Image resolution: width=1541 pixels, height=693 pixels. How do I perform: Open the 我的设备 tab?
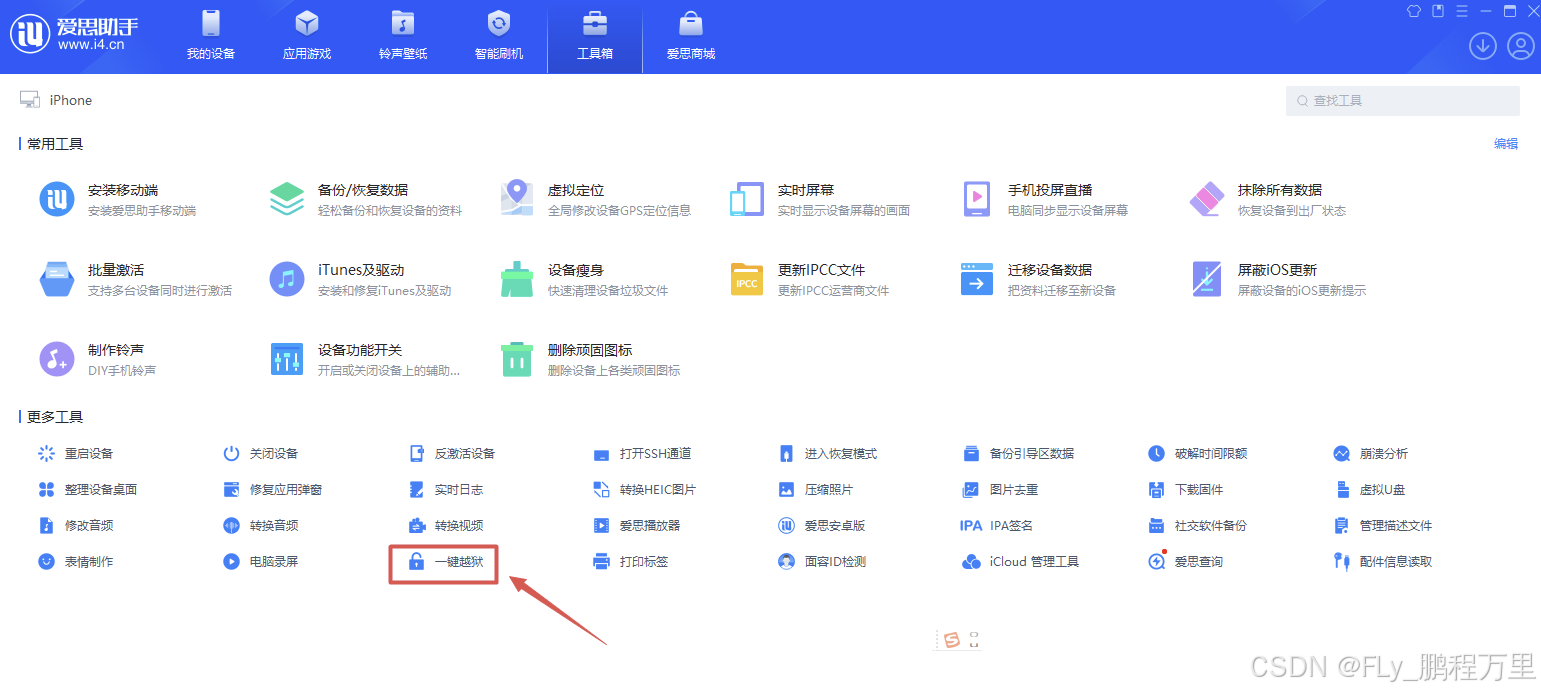(x=211, y=36)
